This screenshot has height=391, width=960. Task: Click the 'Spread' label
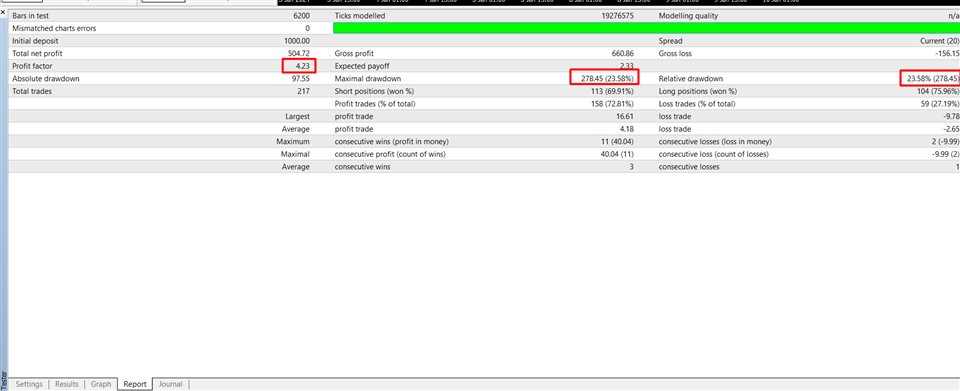tap(670, 41)
